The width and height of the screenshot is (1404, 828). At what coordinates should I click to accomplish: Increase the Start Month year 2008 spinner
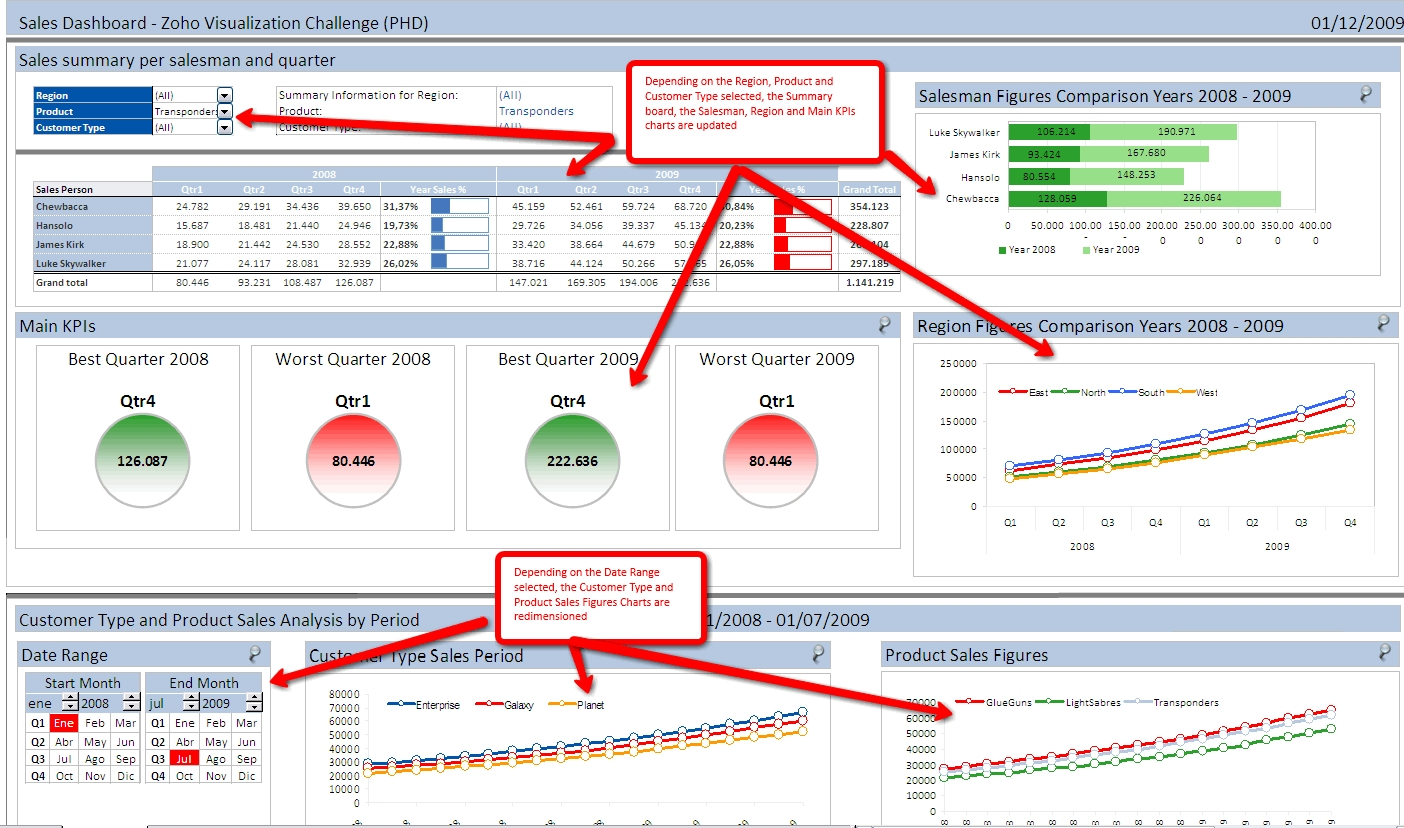(x=131, y=699)
